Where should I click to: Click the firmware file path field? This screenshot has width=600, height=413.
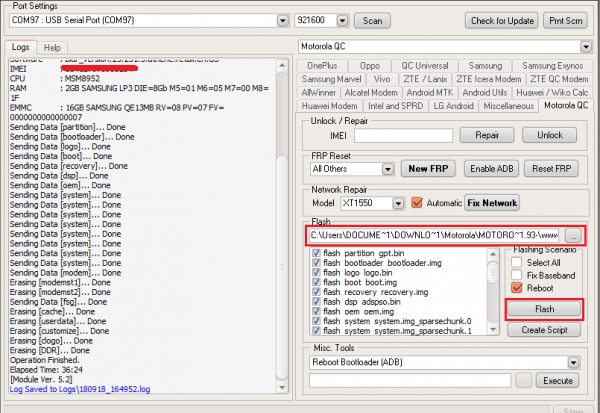pos(435,235)
